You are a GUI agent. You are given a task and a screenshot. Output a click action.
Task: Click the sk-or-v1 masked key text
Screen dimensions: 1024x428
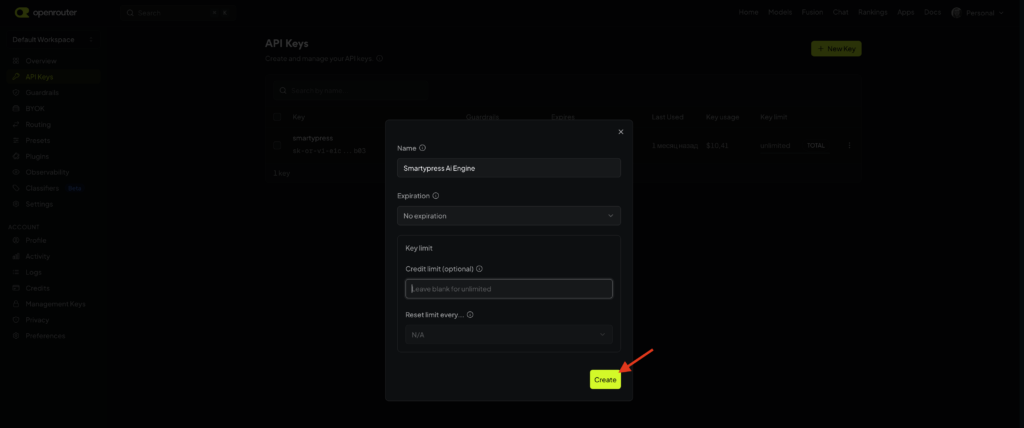(328, 150)
